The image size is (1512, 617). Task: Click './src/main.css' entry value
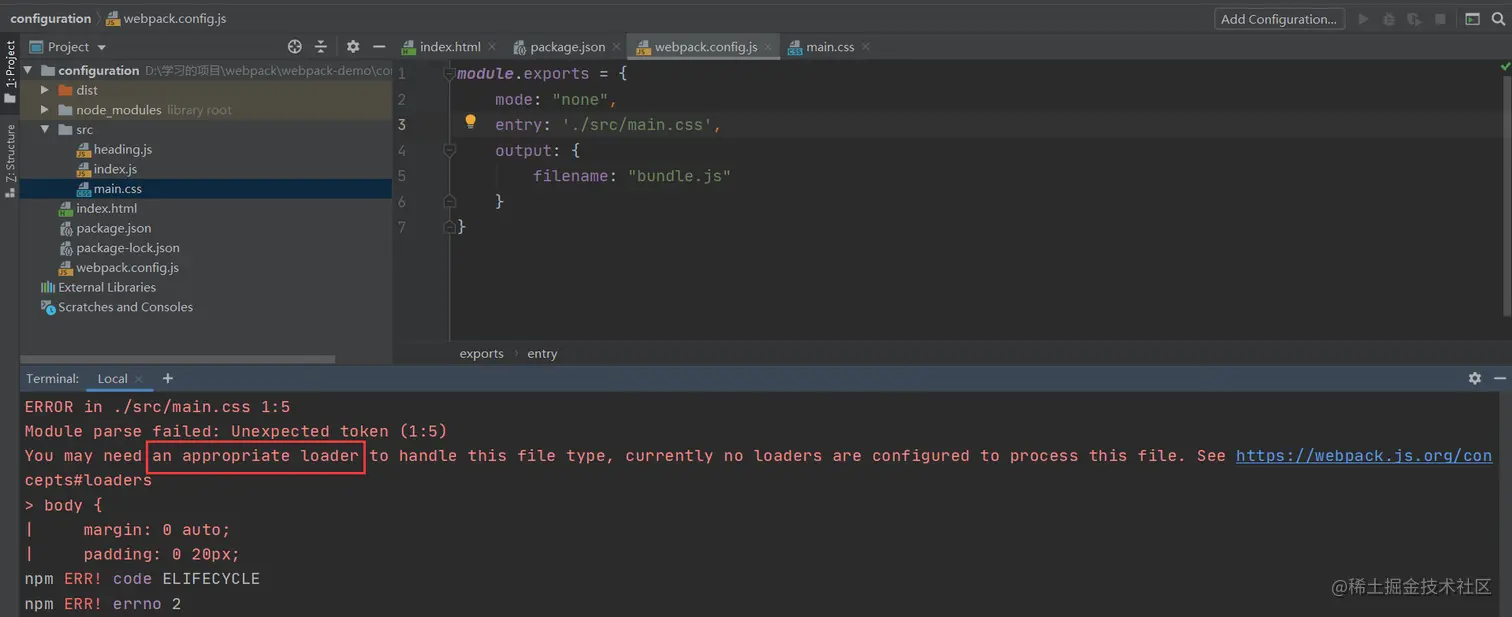click(x=636, y=125)
